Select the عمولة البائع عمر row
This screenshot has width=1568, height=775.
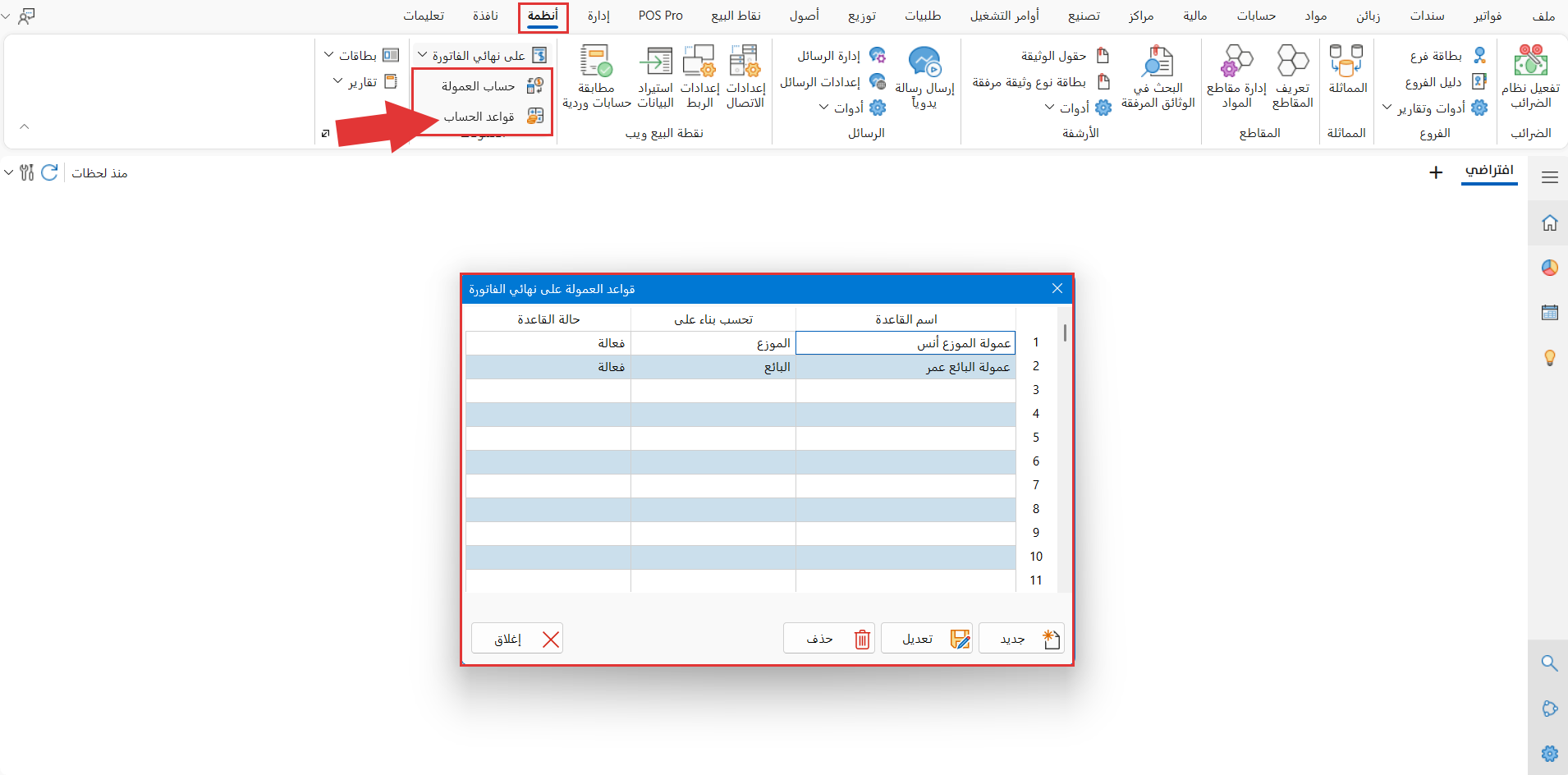740,367
